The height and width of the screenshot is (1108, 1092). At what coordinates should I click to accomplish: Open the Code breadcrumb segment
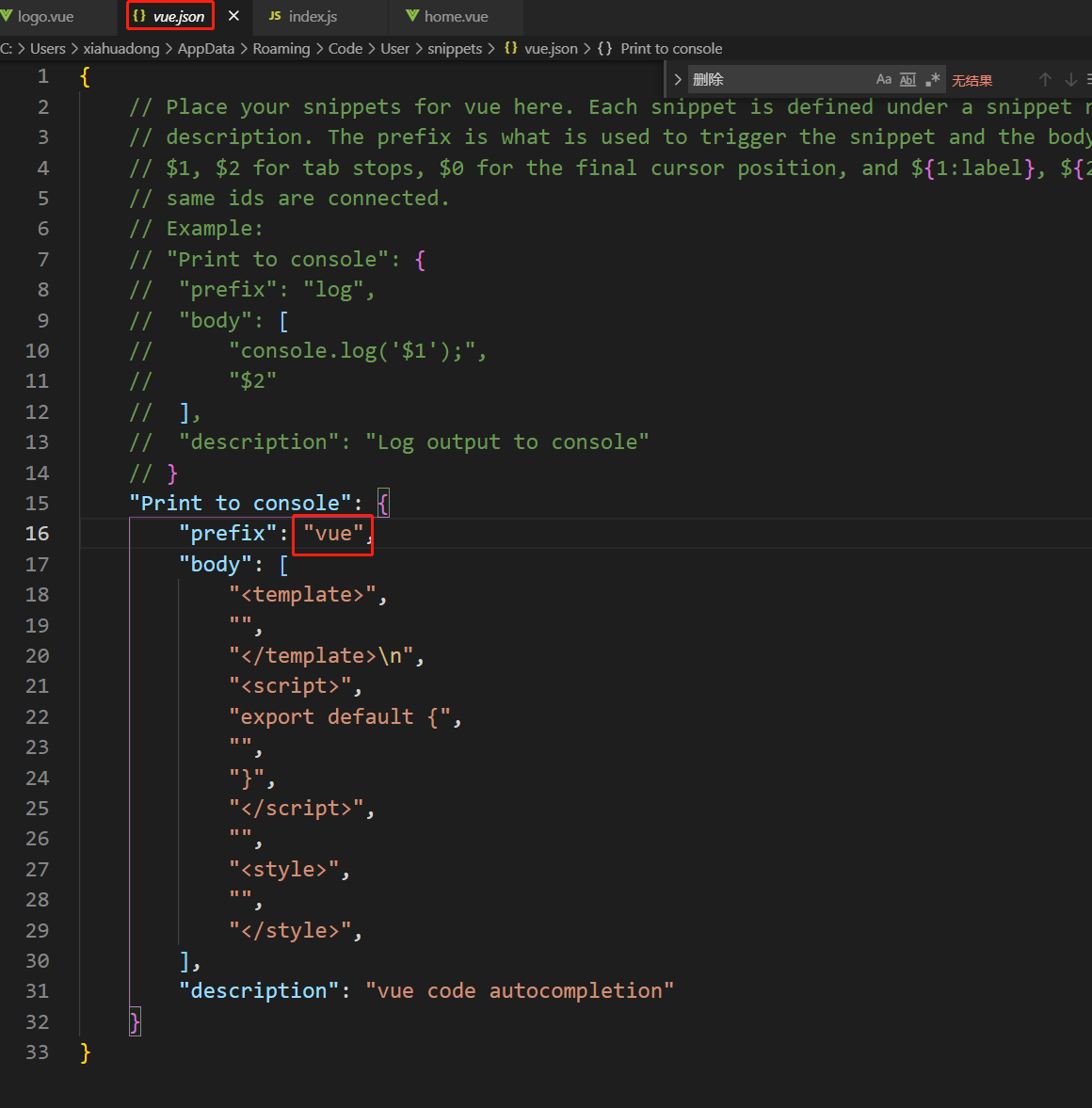coord(345,49)
